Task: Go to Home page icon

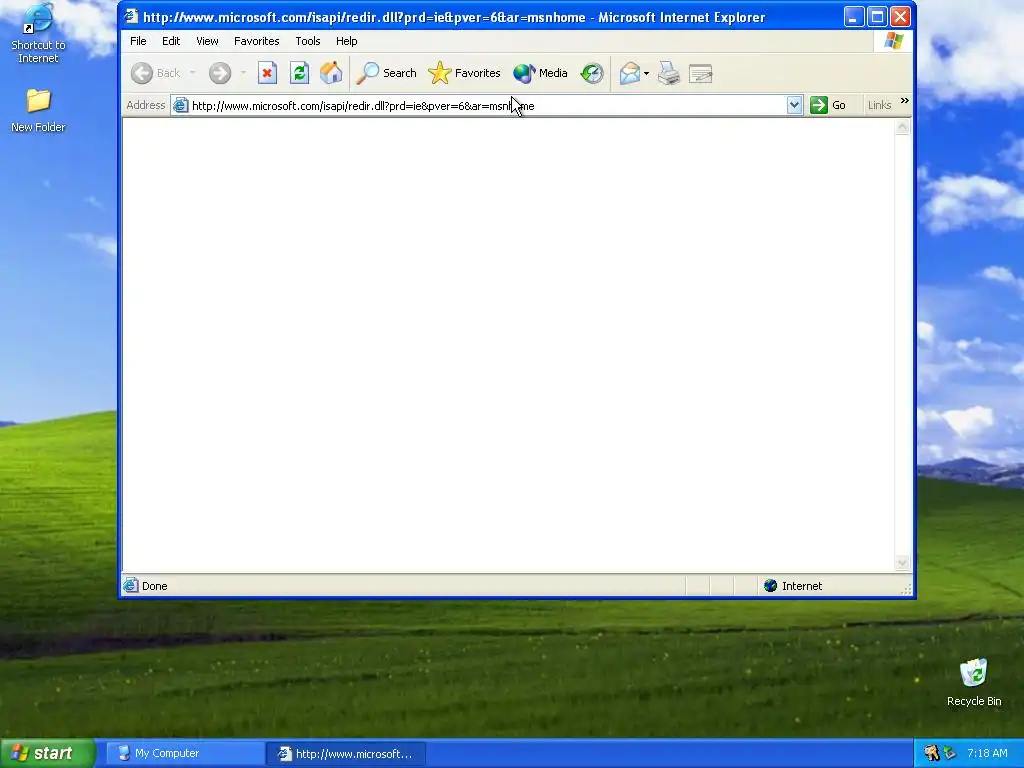Action: tap(331, 73)
